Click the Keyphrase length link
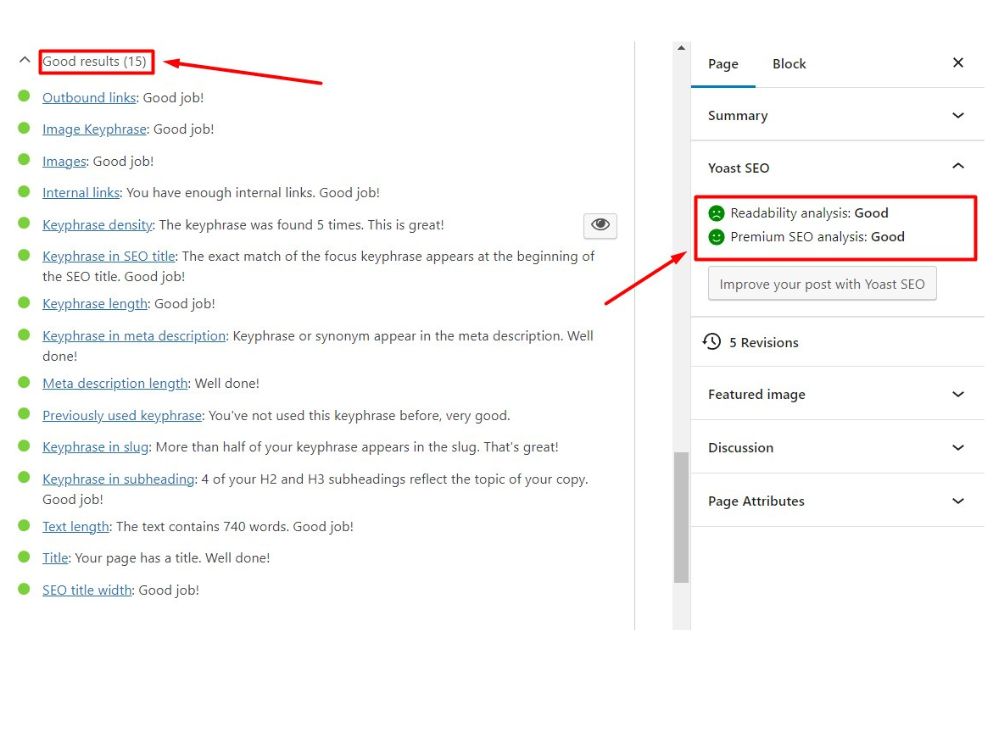The image size is (1000, 750). [95, 304]
